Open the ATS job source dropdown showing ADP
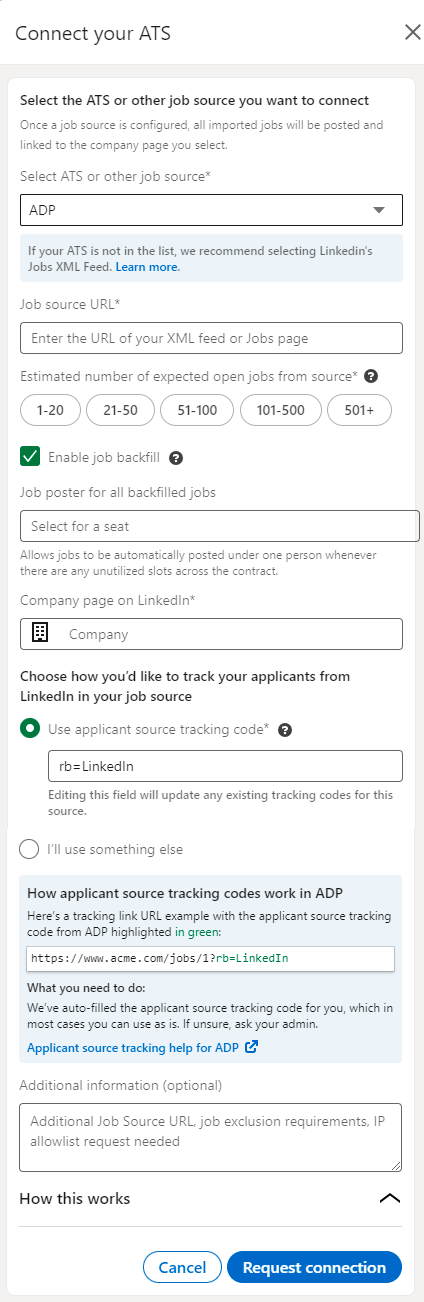 211,210
